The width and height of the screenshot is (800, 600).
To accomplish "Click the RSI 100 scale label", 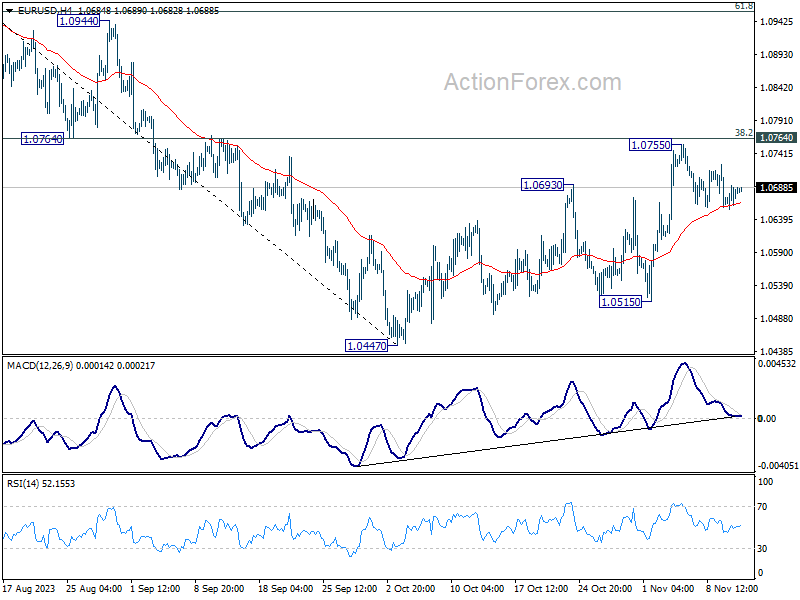I will pyautogui.click(x=765, y=482).
